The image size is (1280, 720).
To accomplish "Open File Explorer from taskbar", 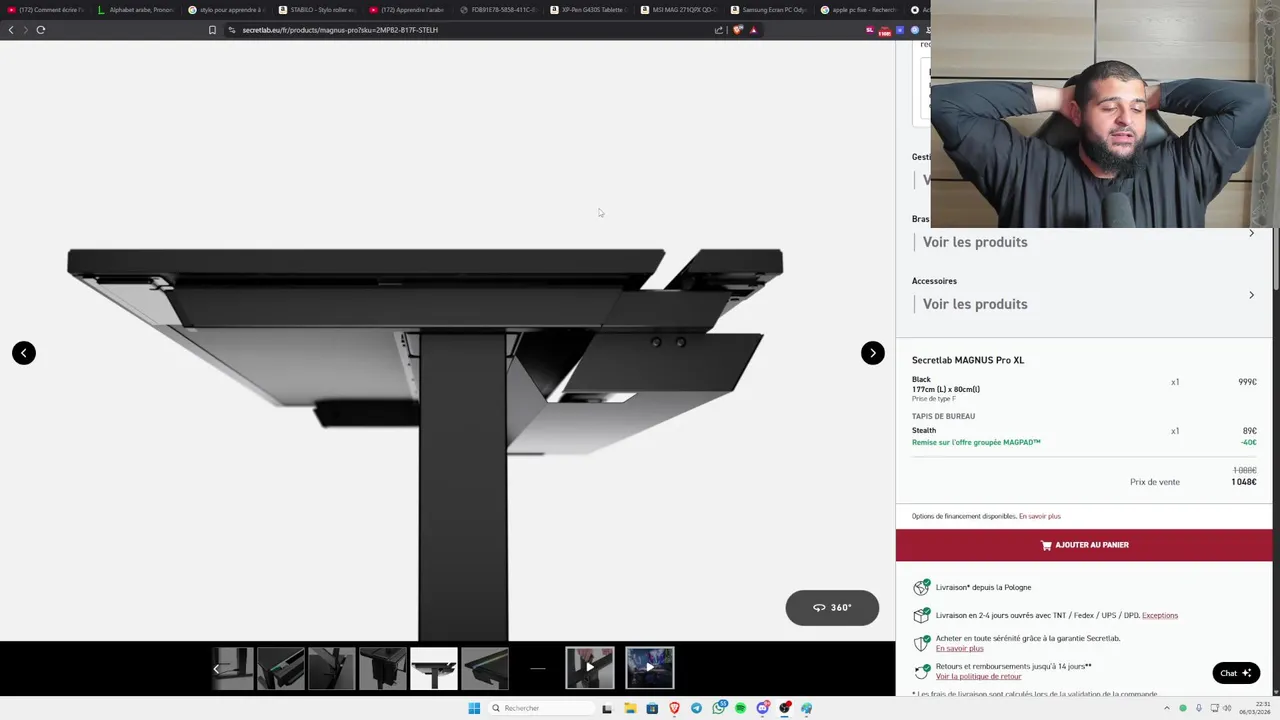I will coord(630,708).
